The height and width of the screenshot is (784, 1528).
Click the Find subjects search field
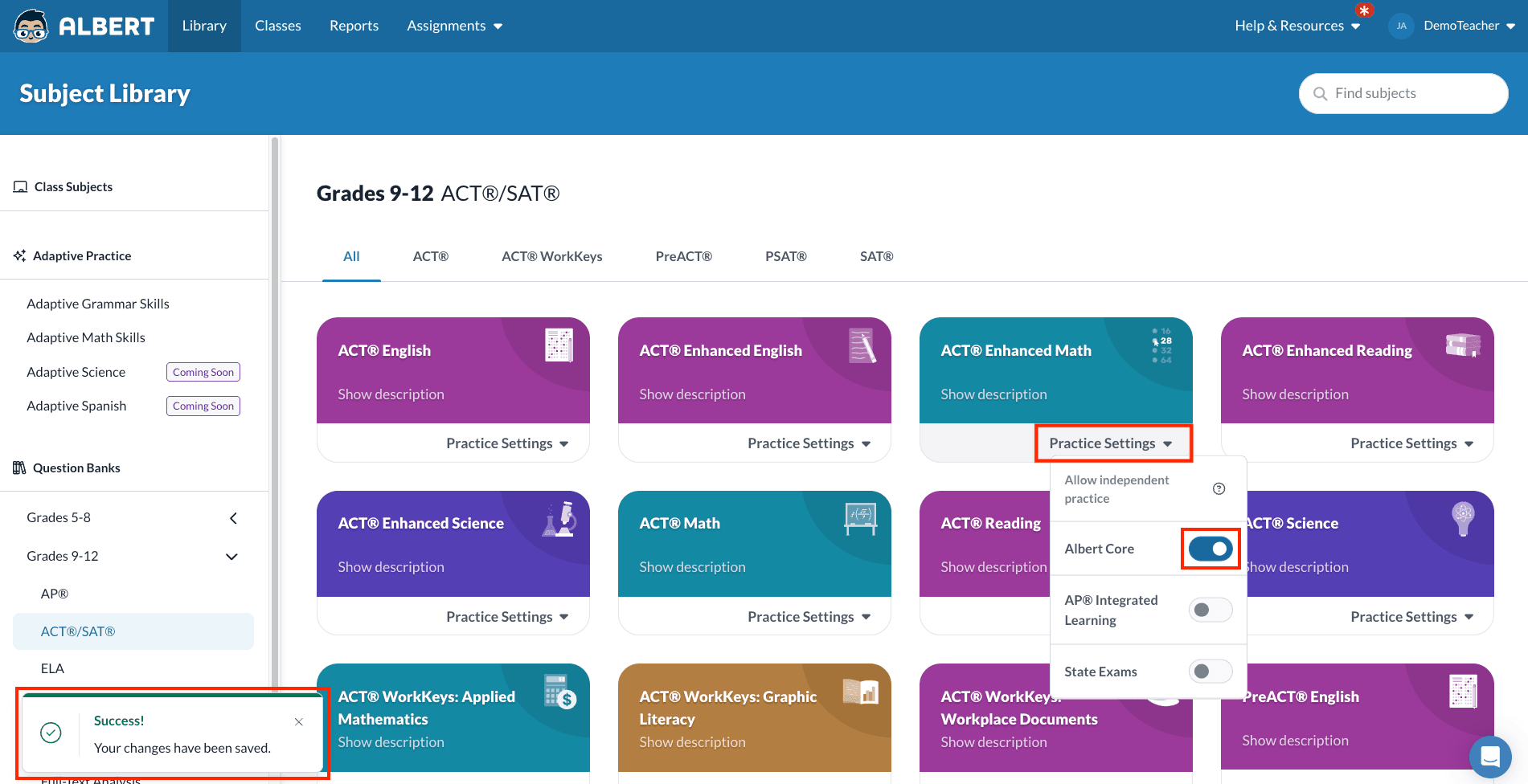coord(1403,94)
